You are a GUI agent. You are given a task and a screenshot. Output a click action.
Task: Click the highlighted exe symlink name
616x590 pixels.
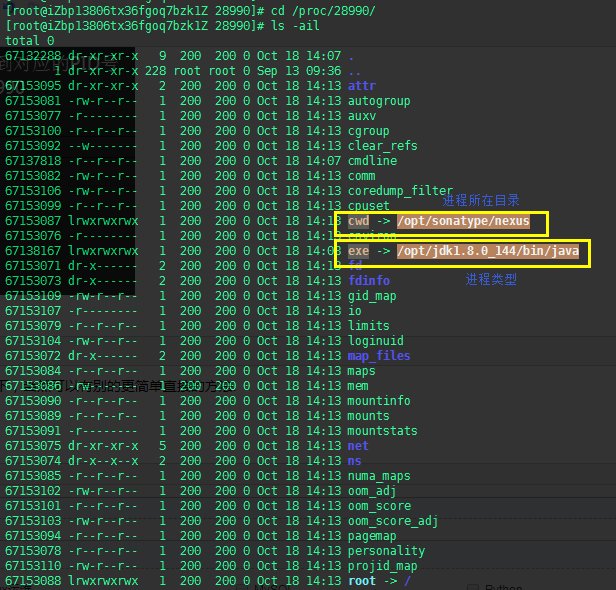(x=358, y=251)
